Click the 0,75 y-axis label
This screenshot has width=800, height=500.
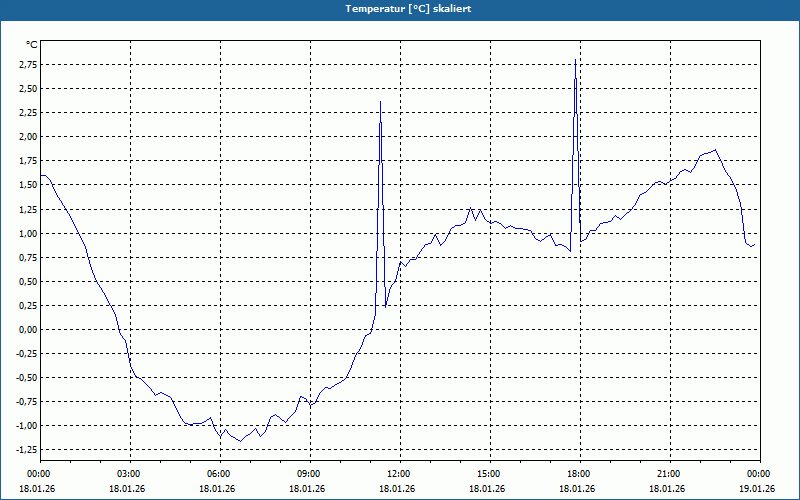[29, 257]
